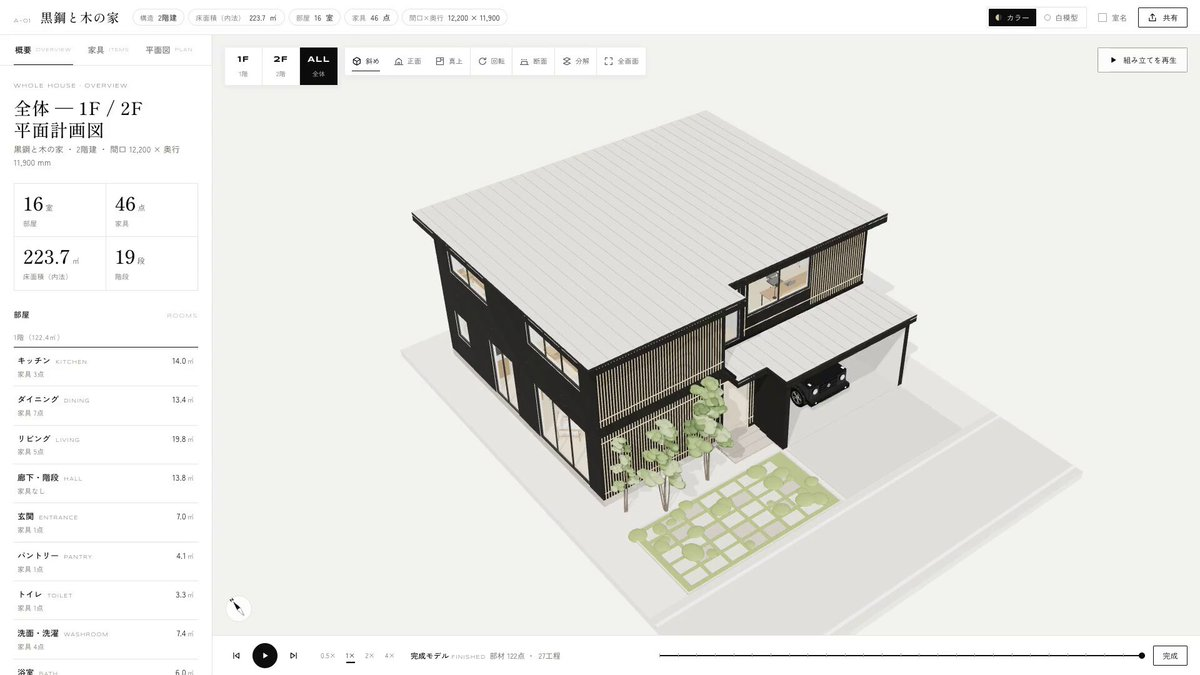1200x675 pixels.
Task: Select リビング Living room row
Action: click(106, 445)
